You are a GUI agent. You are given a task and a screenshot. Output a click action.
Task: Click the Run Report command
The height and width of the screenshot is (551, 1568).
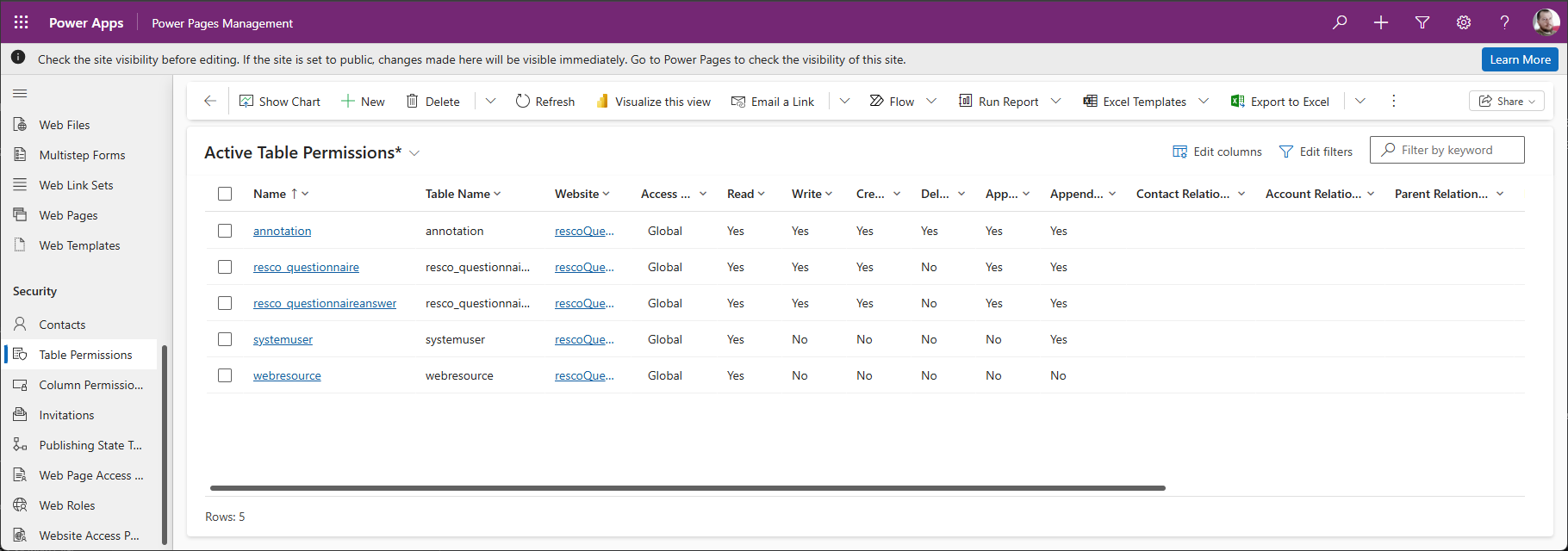pos(999,102)
